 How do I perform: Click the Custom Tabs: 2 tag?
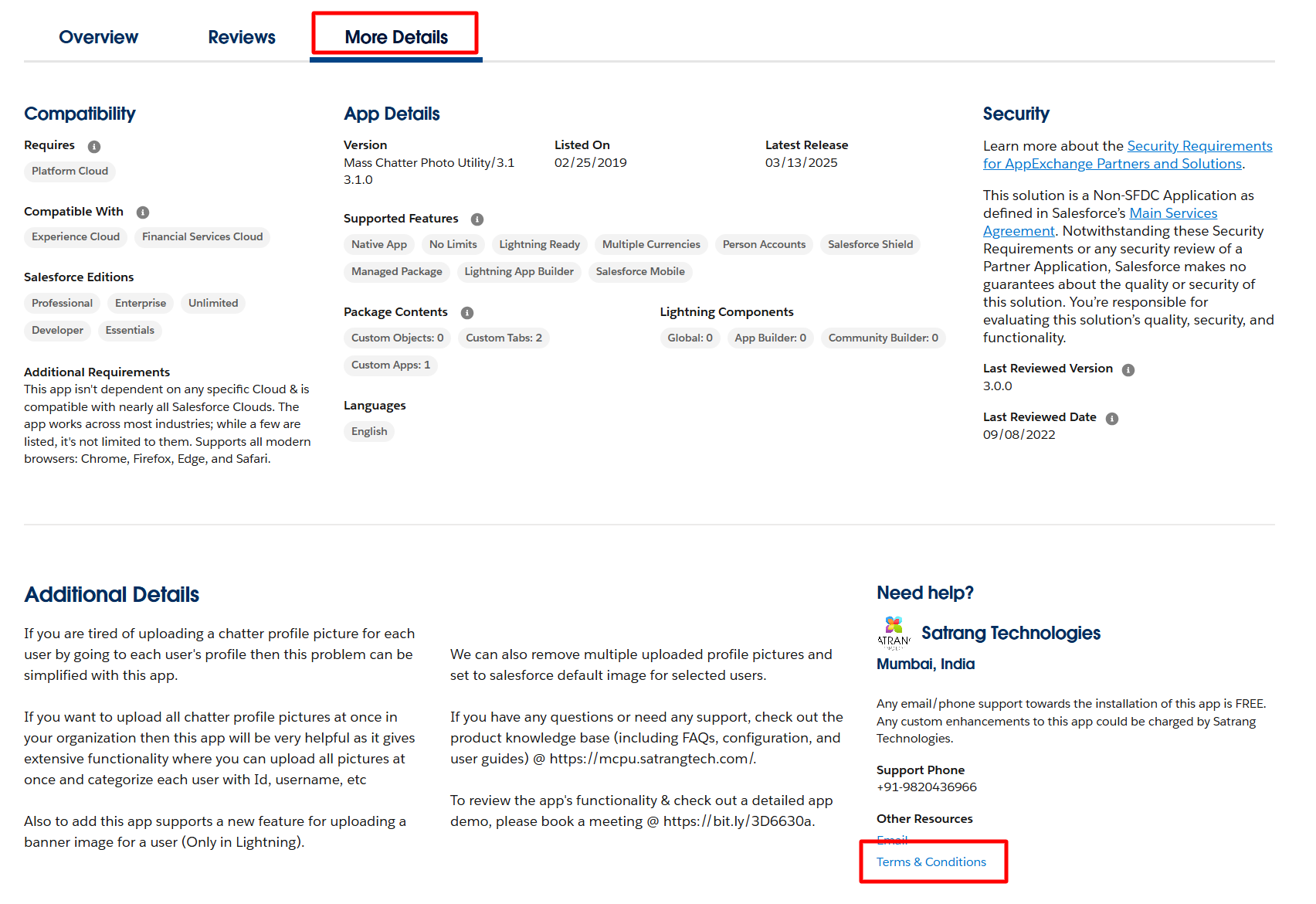pos(504,338)
